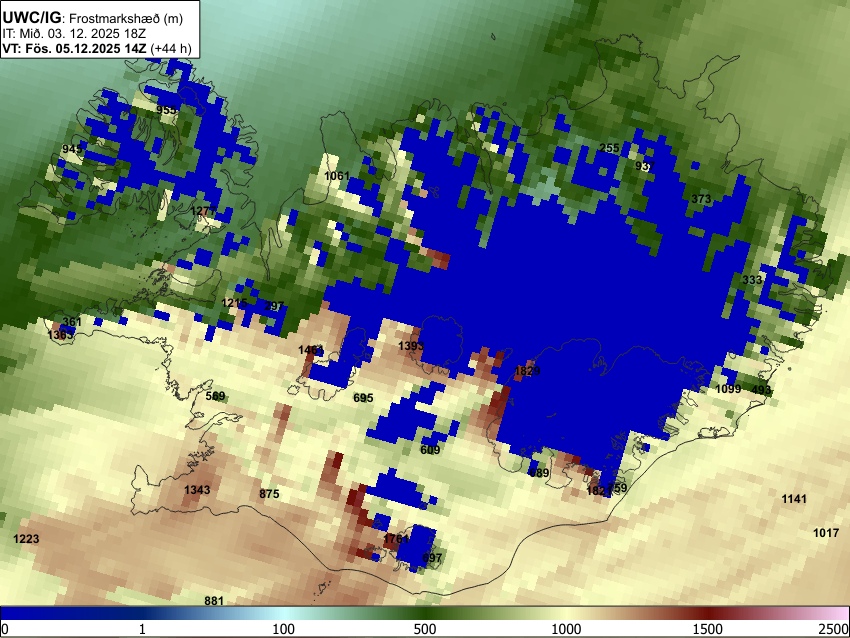This screenshot has width=850, height=638.
Task: Select the map label 1215
Action: 234,303
